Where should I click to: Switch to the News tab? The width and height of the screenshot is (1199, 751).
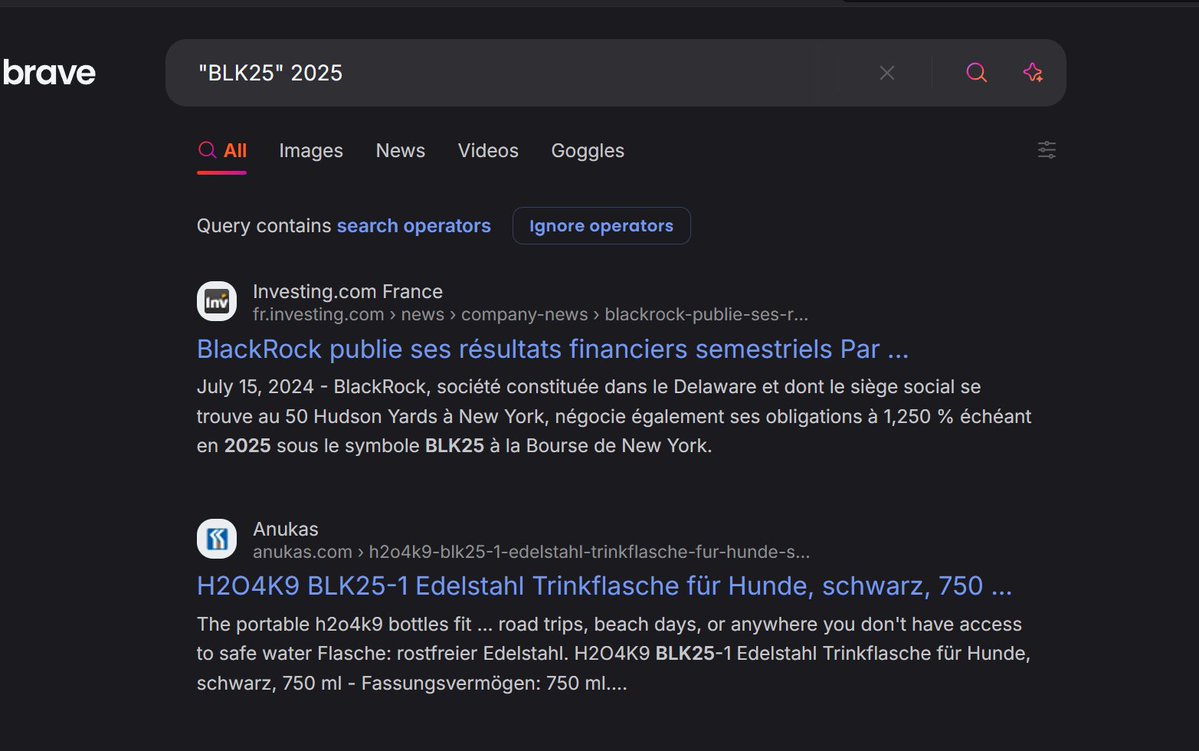click(400, 151)
